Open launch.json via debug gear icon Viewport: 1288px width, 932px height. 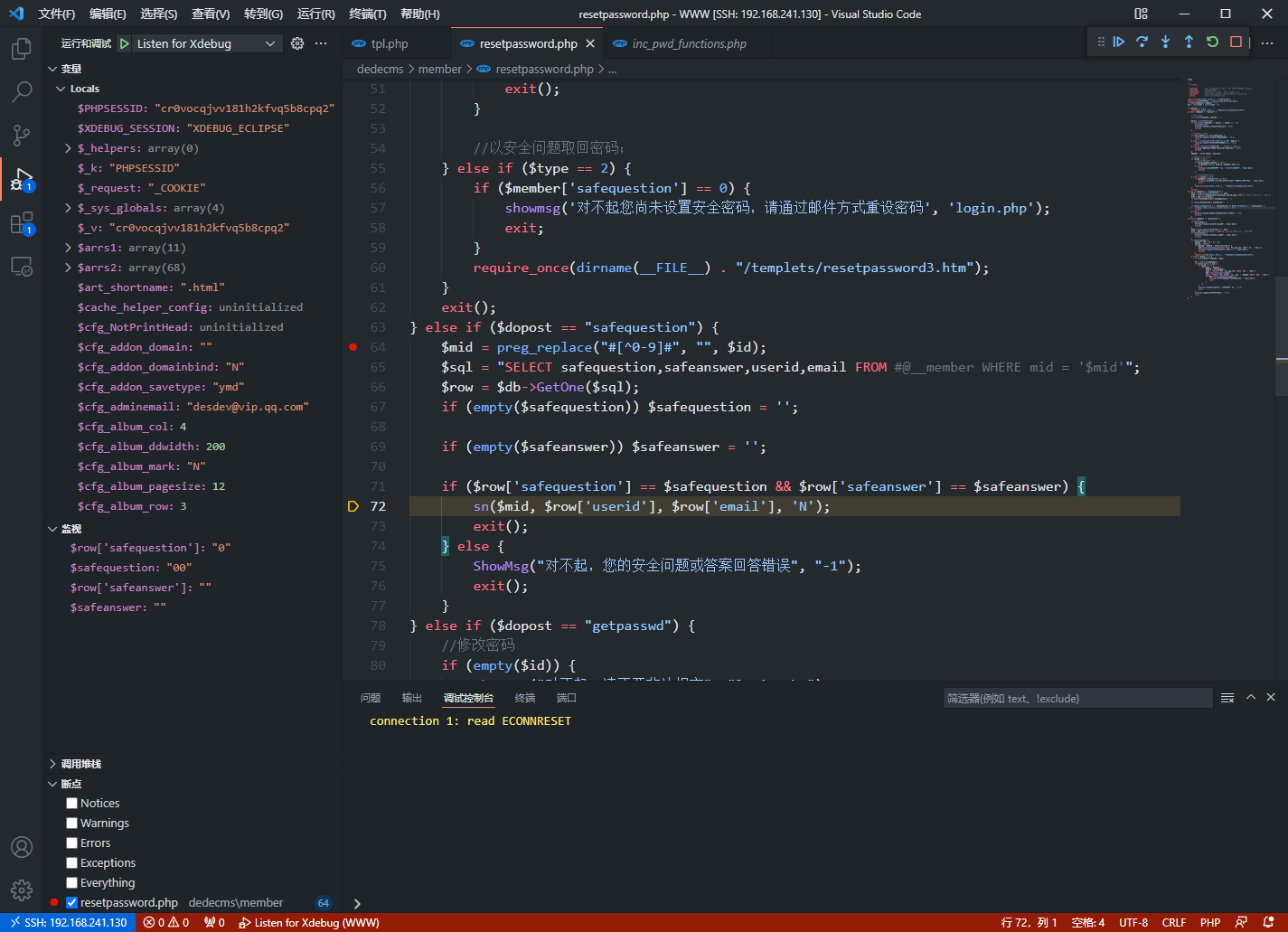coord(297,43)
